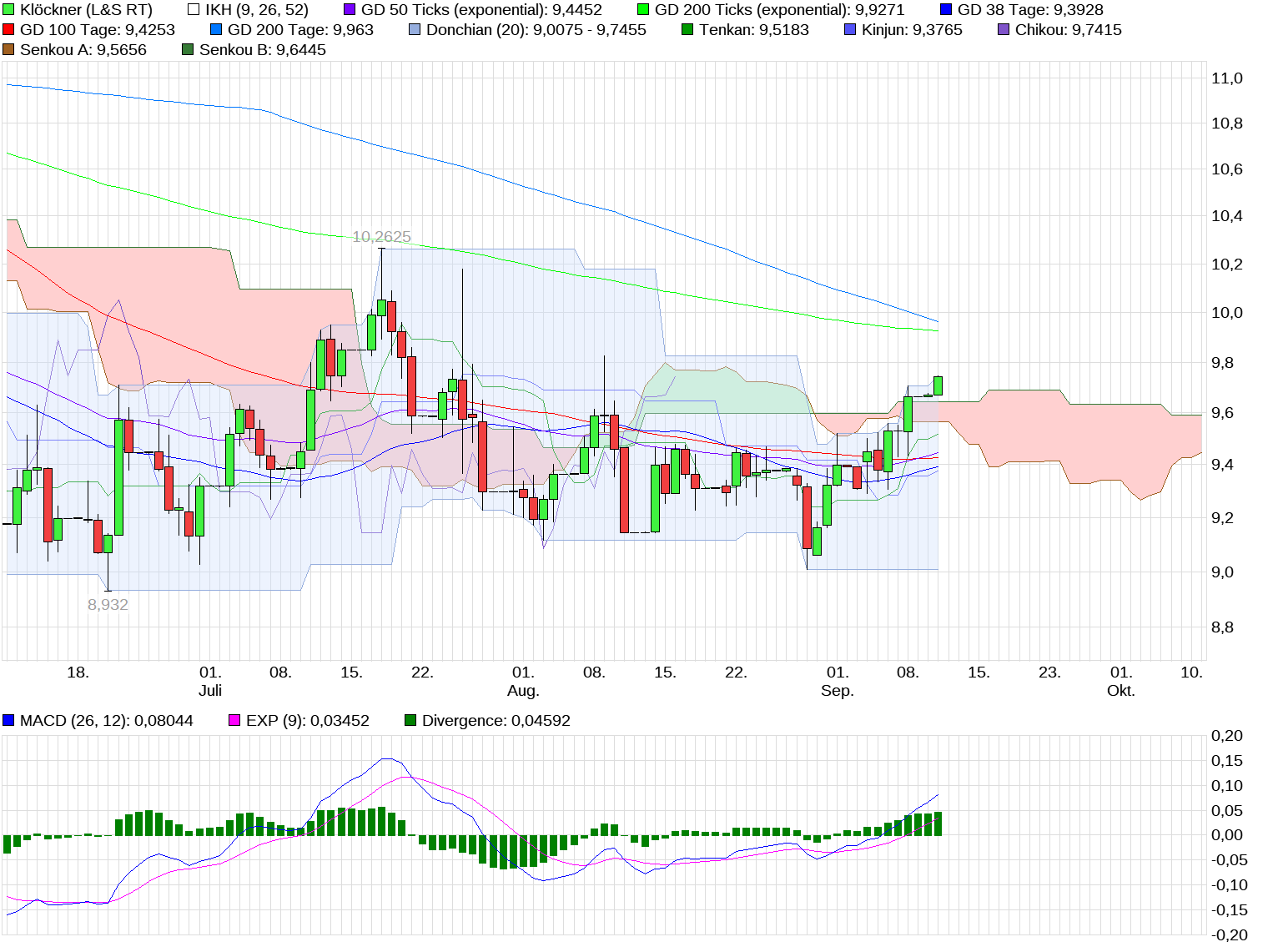Viewport: 1268px width, 952px height.
Task: Click 'GD 100 Tage: 9,4253' label
Action: 98,30
